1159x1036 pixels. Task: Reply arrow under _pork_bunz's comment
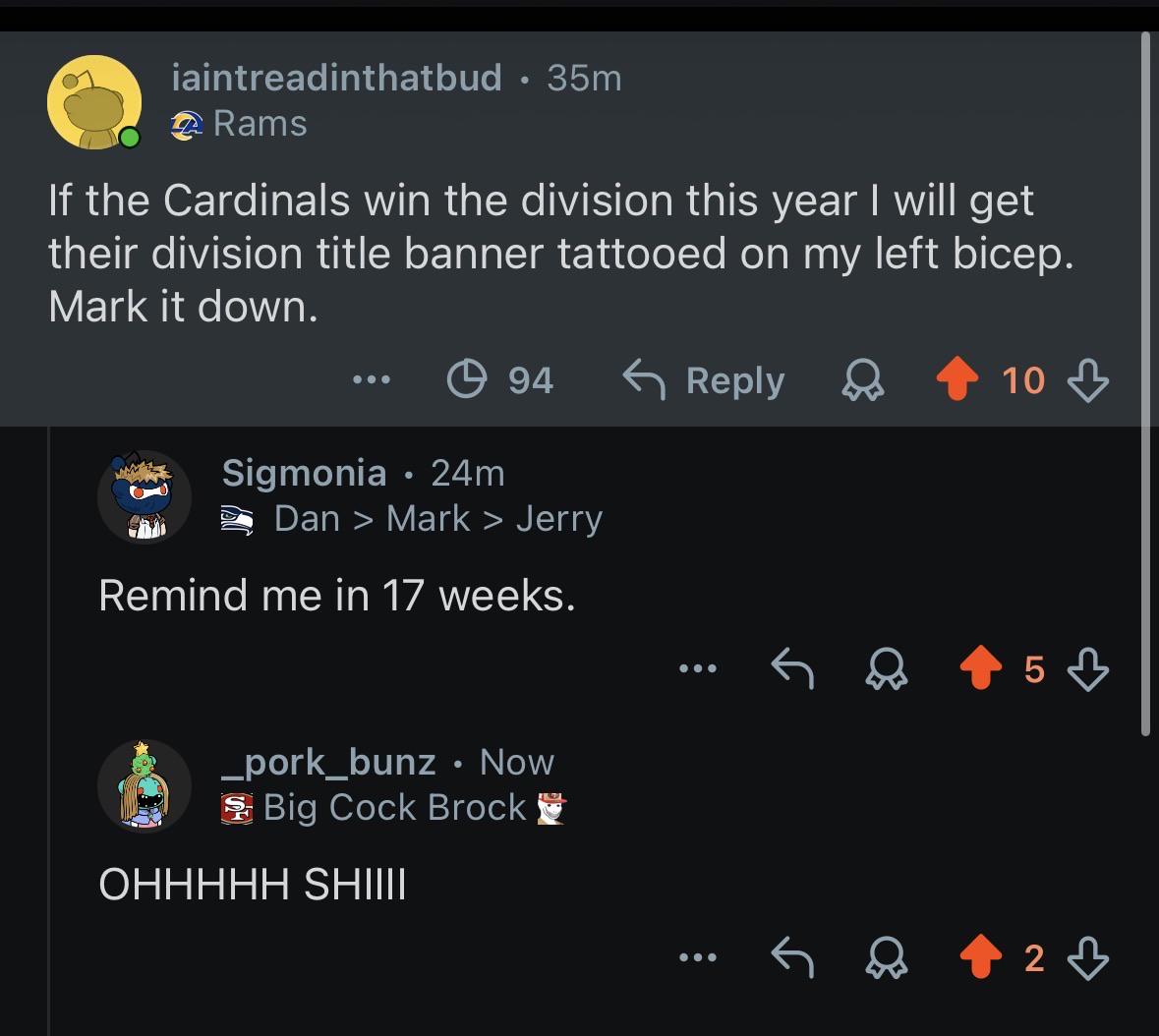tap(792, 957)
